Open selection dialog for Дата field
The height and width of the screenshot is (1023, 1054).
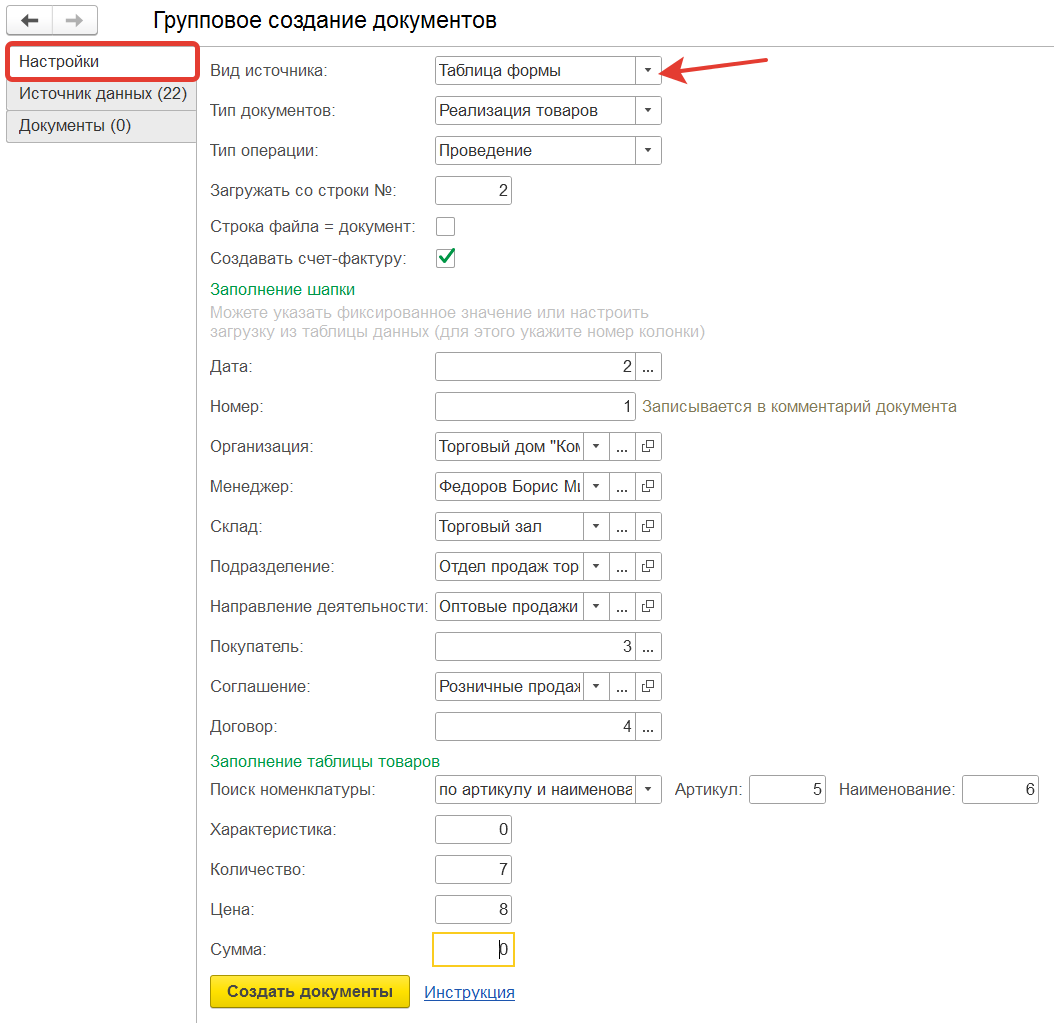[x=648, y=366]
